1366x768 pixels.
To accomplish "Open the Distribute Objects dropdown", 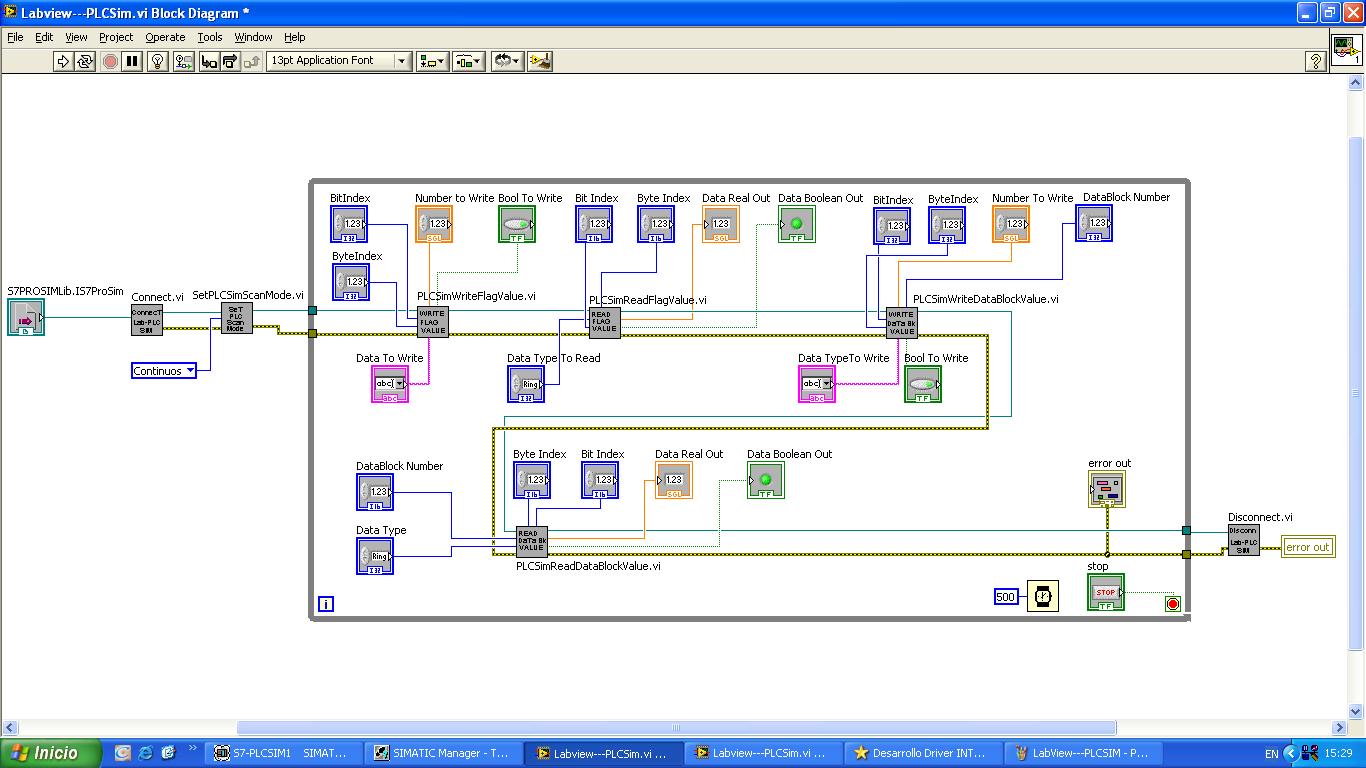I will click(x=469, y=61).
